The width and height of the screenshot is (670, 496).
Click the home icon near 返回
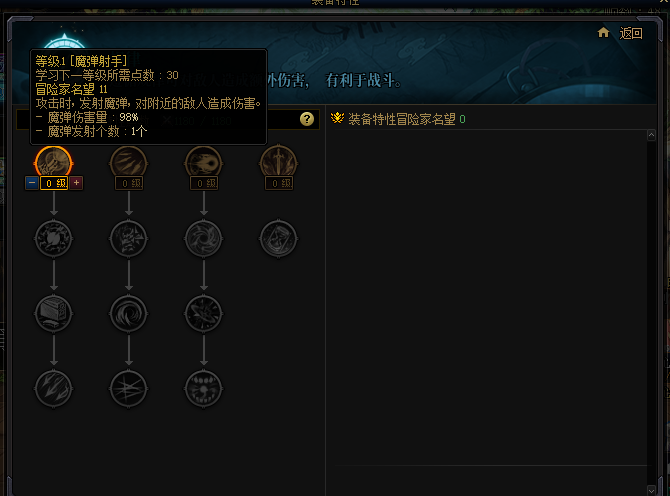(603, 32)
